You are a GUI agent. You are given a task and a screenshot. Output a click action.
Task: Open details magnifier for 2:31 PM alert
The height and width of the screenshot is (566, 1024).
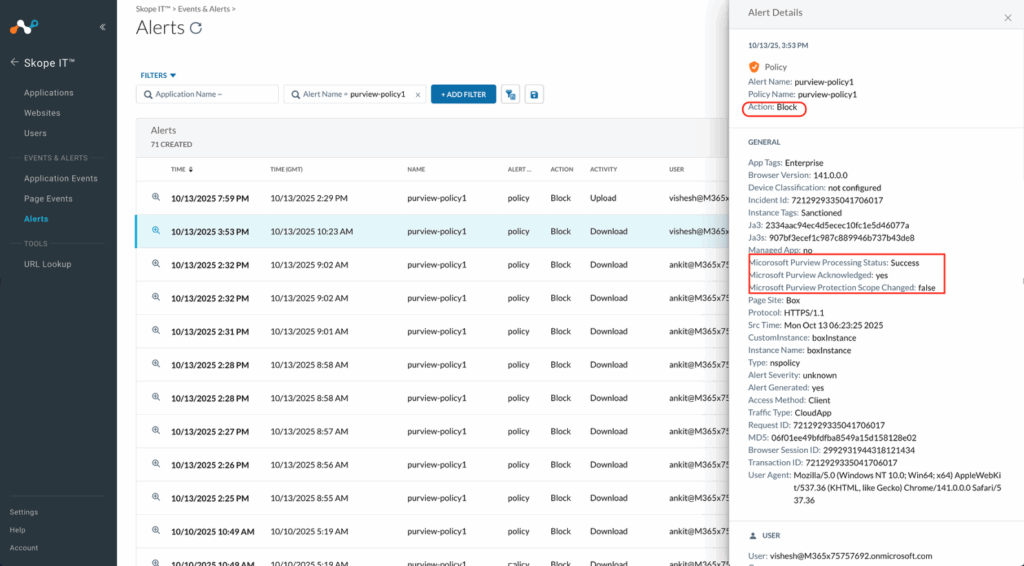(156, 331)
